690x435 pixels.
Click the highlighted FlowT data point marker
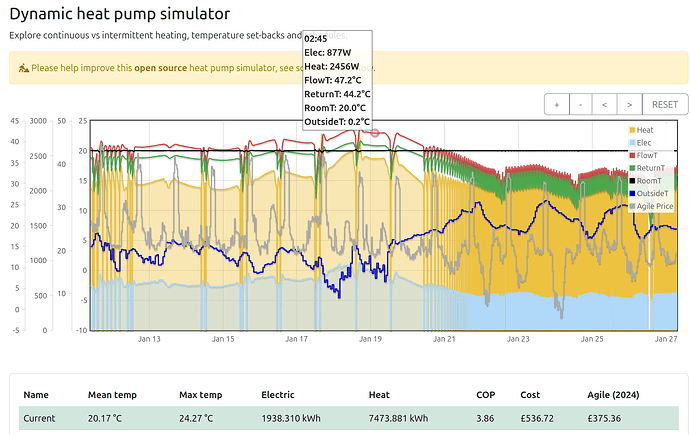[x=376, y=132]
